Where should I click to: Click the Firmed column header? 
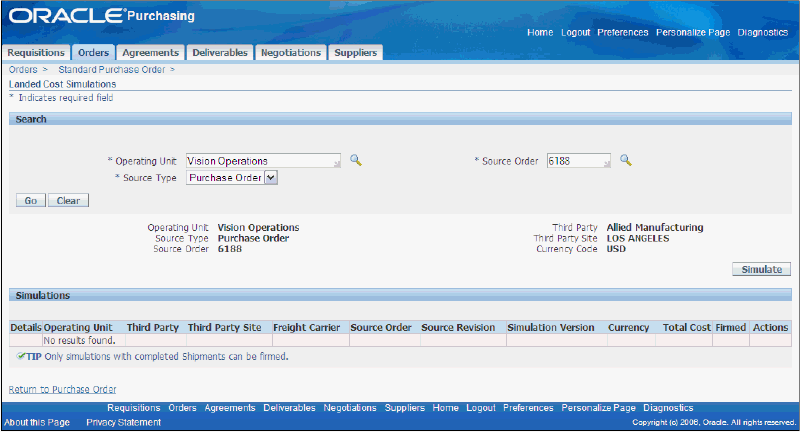coord(731,327)
